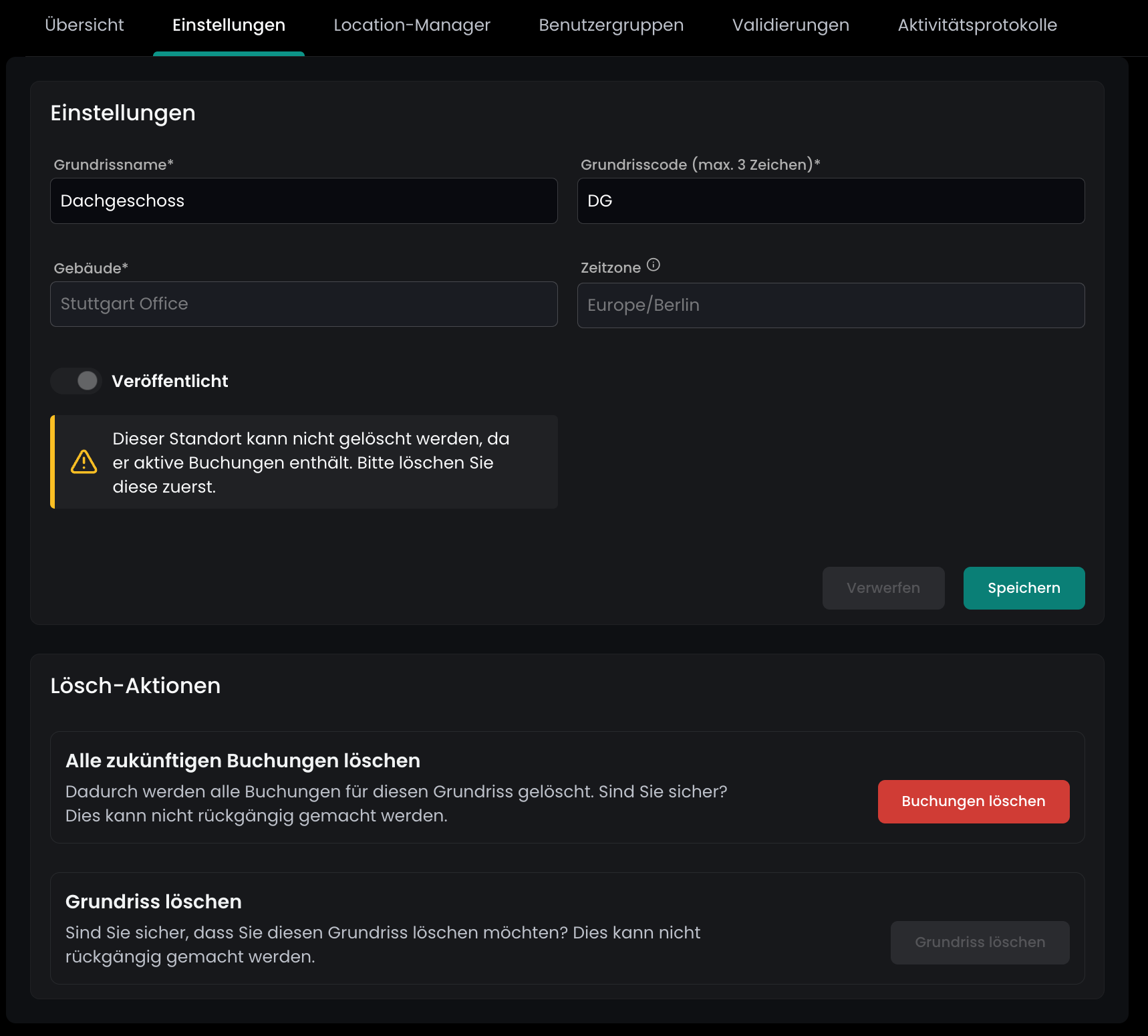
Task: Focus the Grundrissname field containing Dachgeschoss
Action: 303,201
